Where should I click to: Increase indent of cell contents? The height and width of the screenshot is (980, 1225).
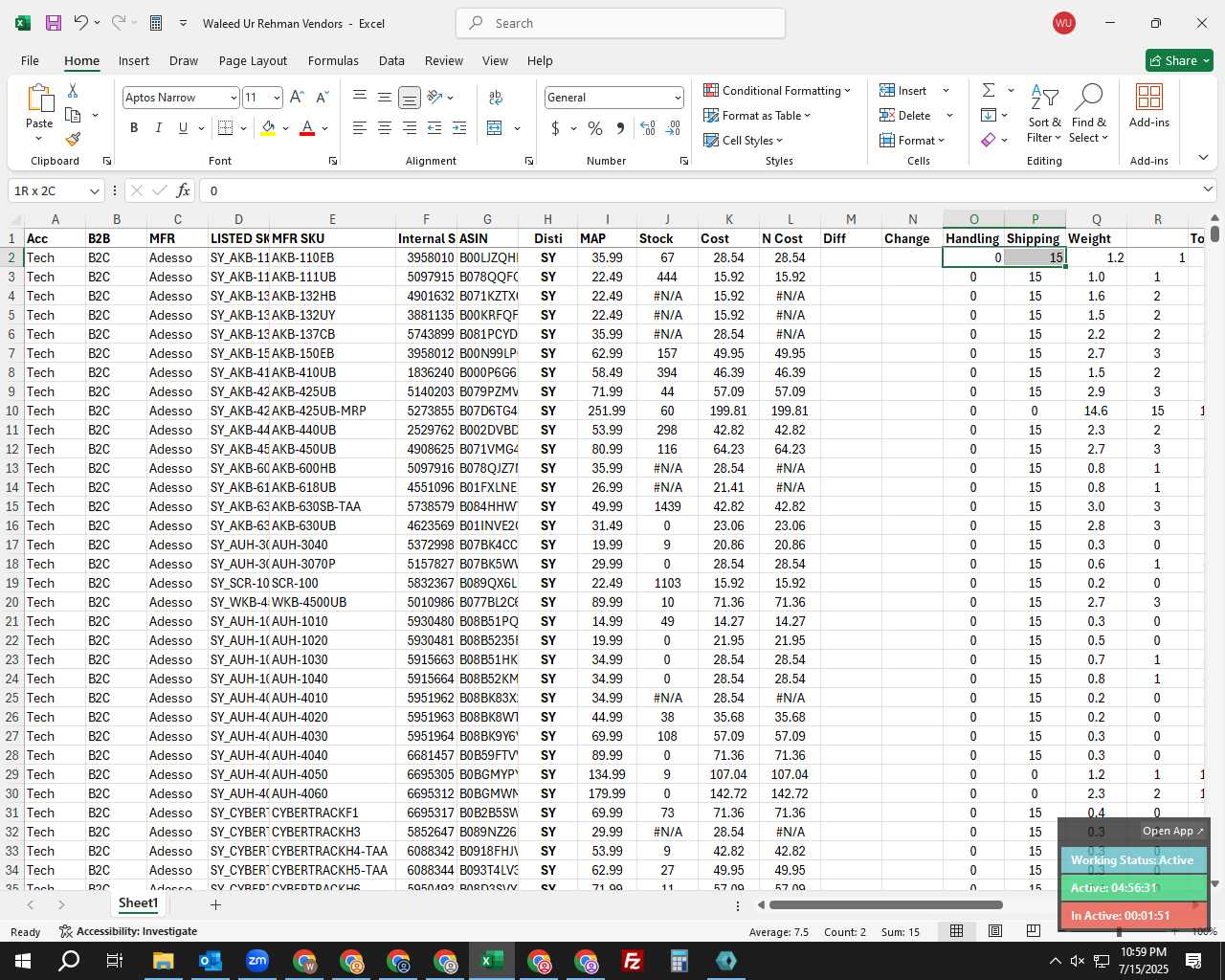coord(459,127)
